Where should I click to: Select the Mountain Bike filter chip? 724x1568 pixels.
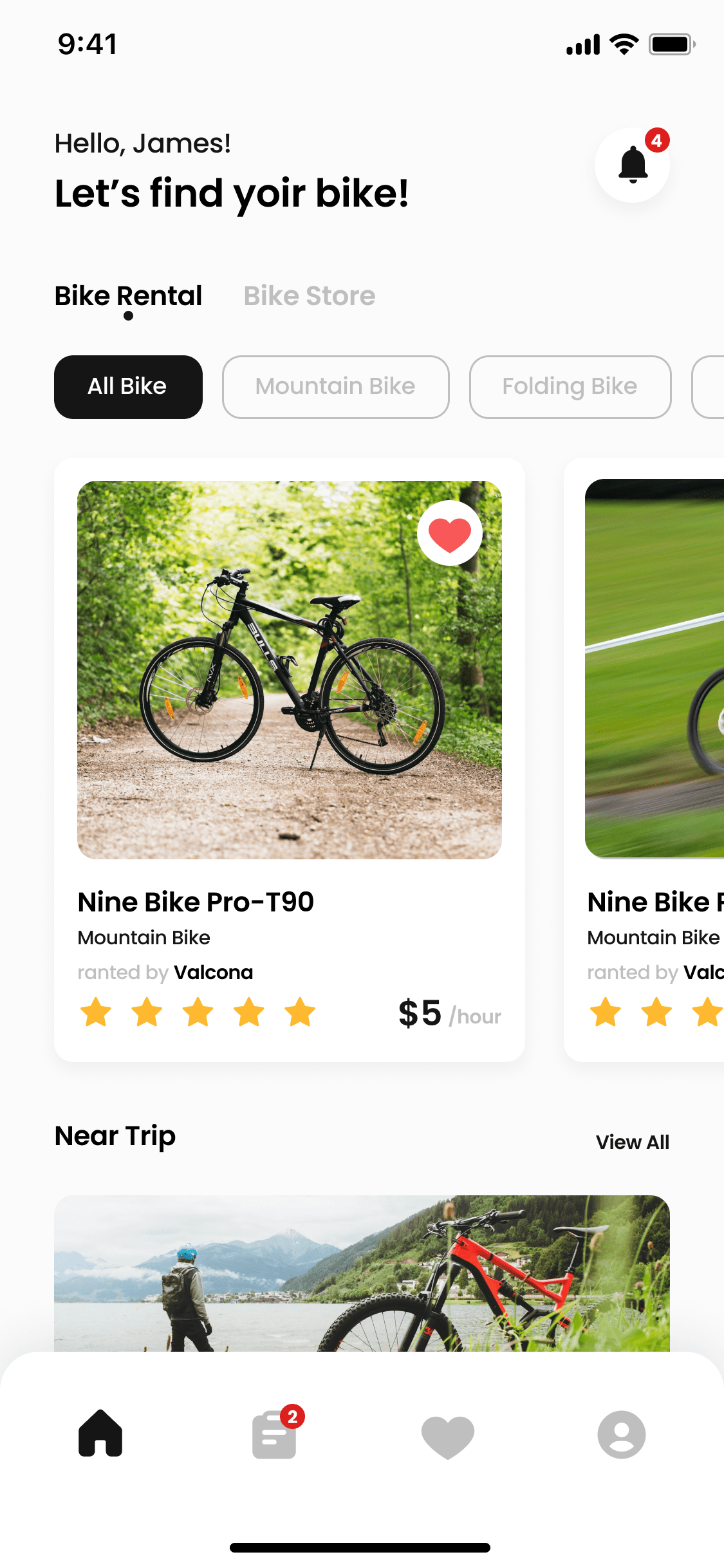click(x=336, y=387)
